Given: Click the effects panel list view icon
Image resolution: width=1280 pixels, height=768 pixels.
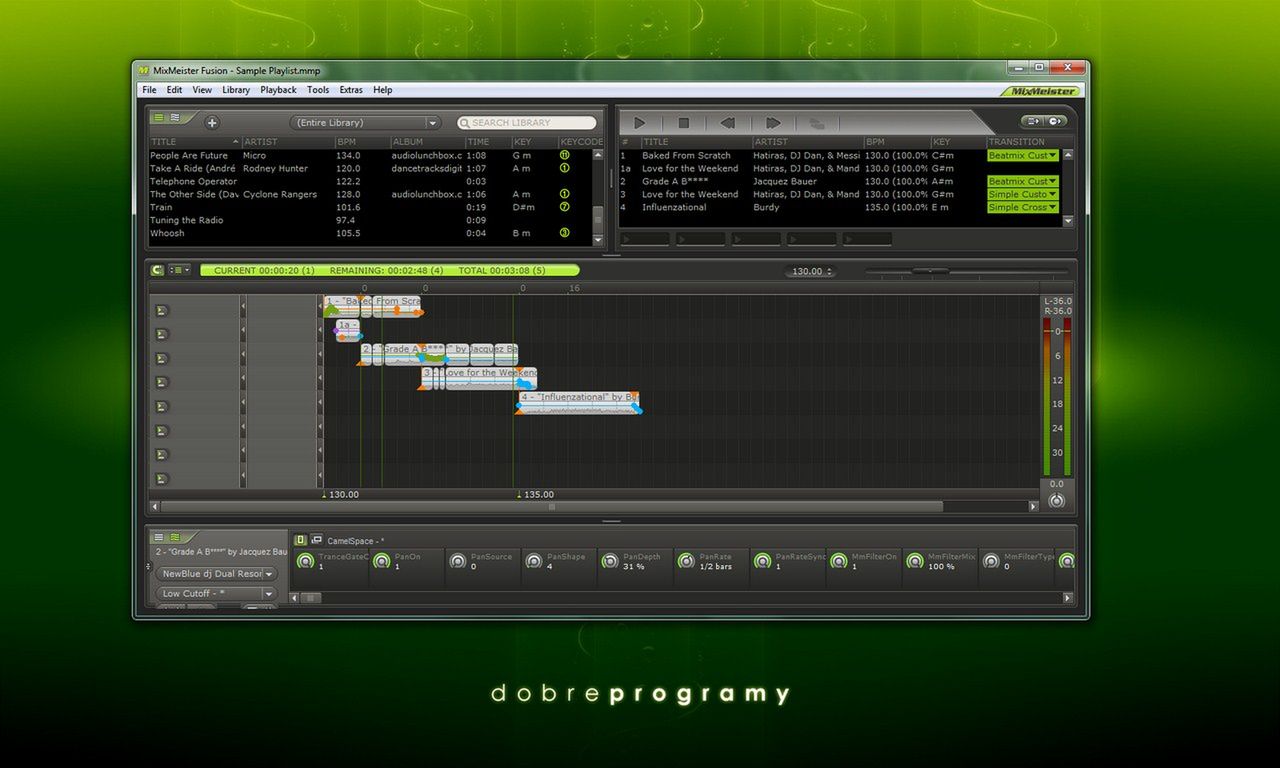Looking at the screenshot, I should [x=158, y=537].
